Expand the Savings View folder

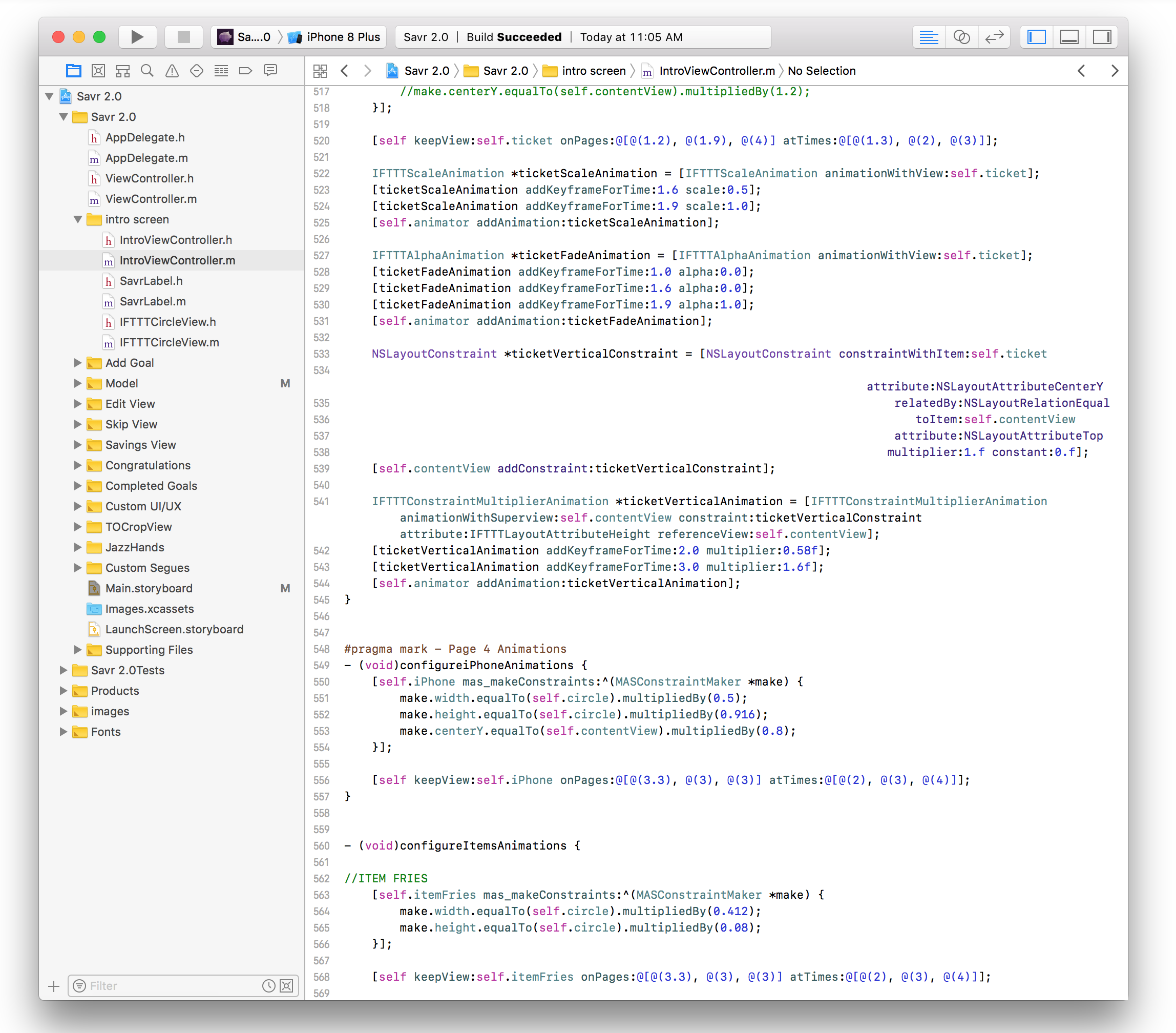[x=78, y=445]
